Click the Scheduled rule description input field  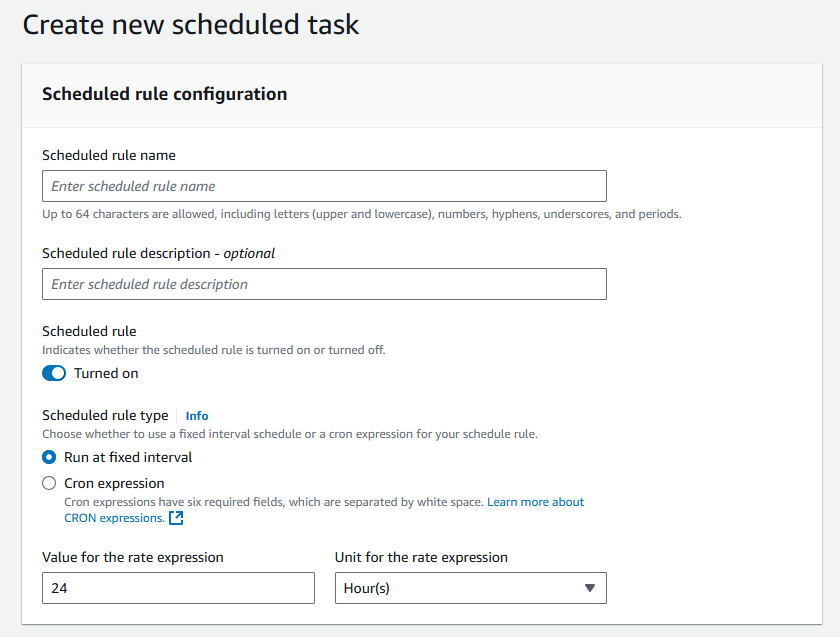click(x=324, y=284)
